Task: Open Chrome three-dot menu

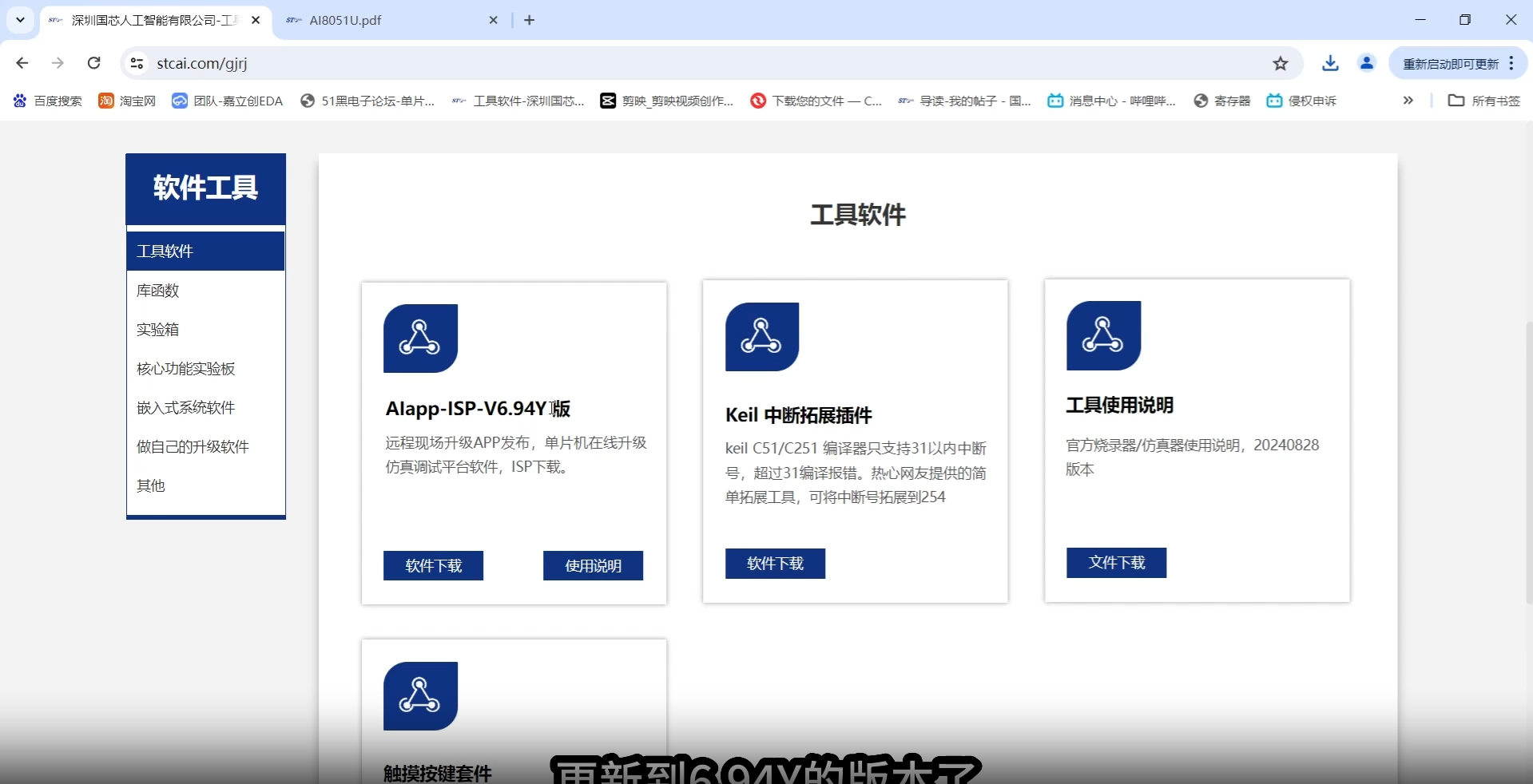Action: (1511, 63)
